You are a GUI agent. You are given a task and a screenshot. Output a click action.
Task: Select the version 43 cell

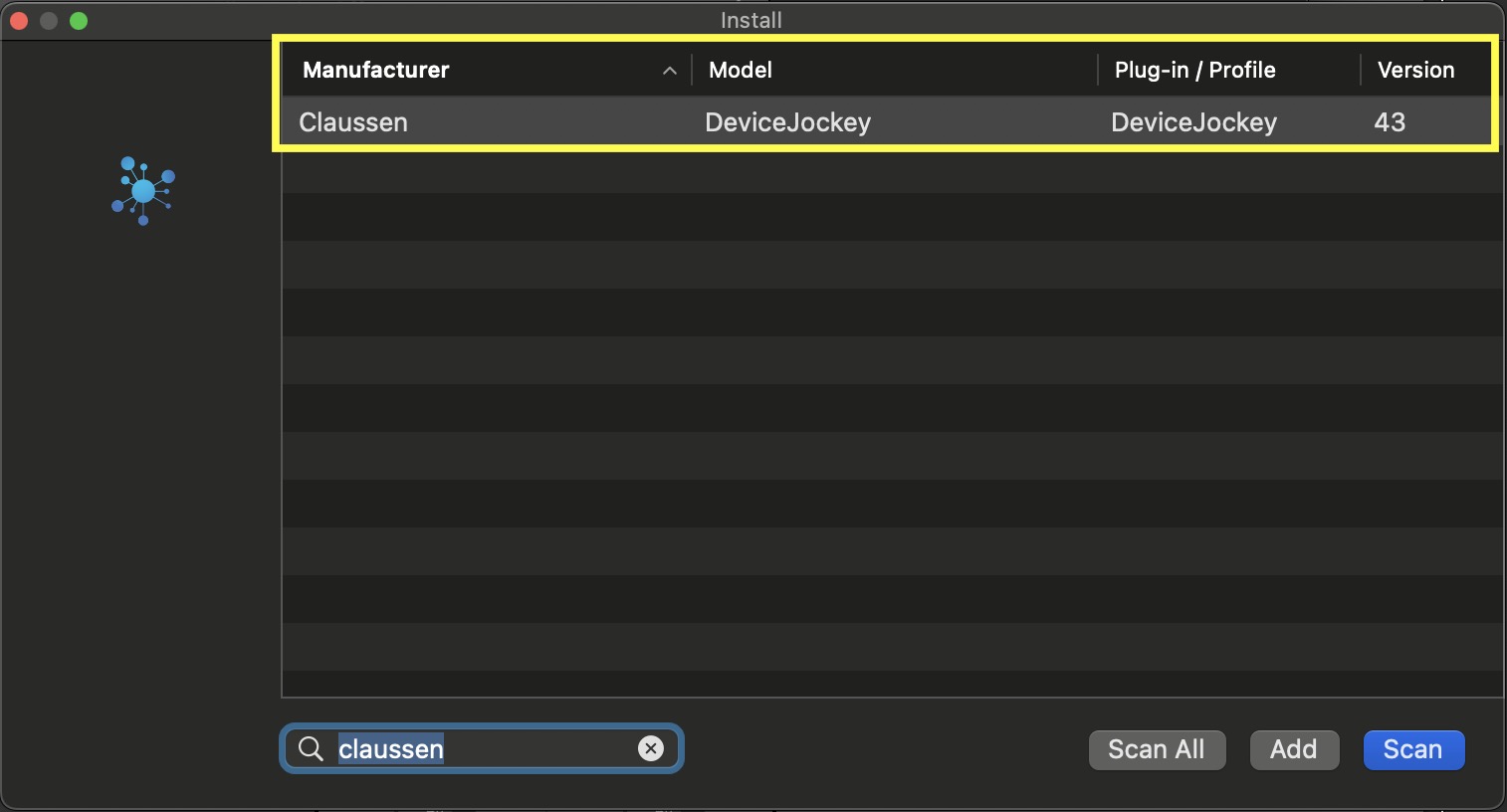pos(1390,122)
